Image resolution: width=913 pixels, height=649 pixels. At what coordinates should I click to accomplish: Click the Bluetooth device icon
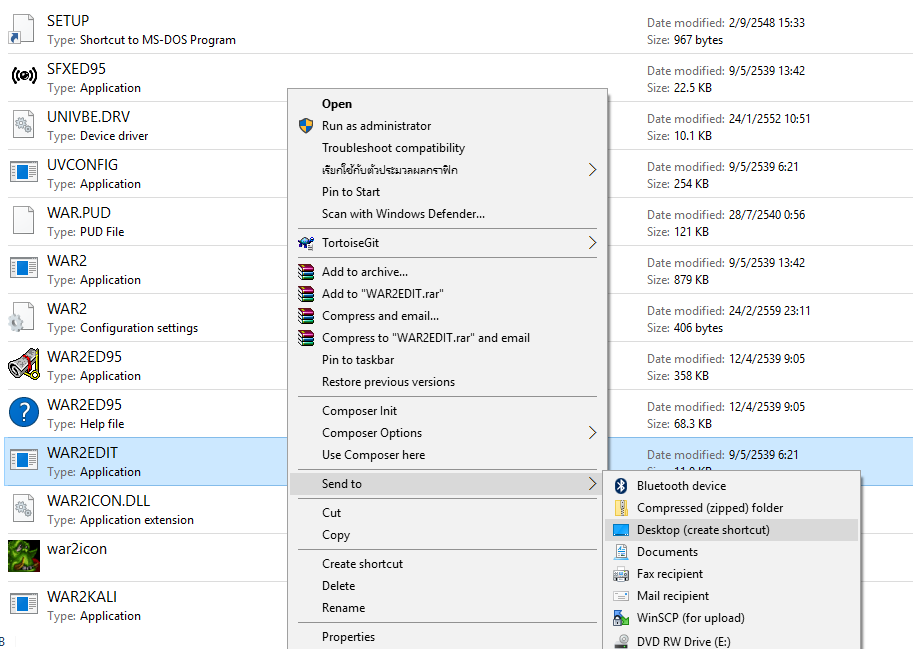tap(621, 486)
